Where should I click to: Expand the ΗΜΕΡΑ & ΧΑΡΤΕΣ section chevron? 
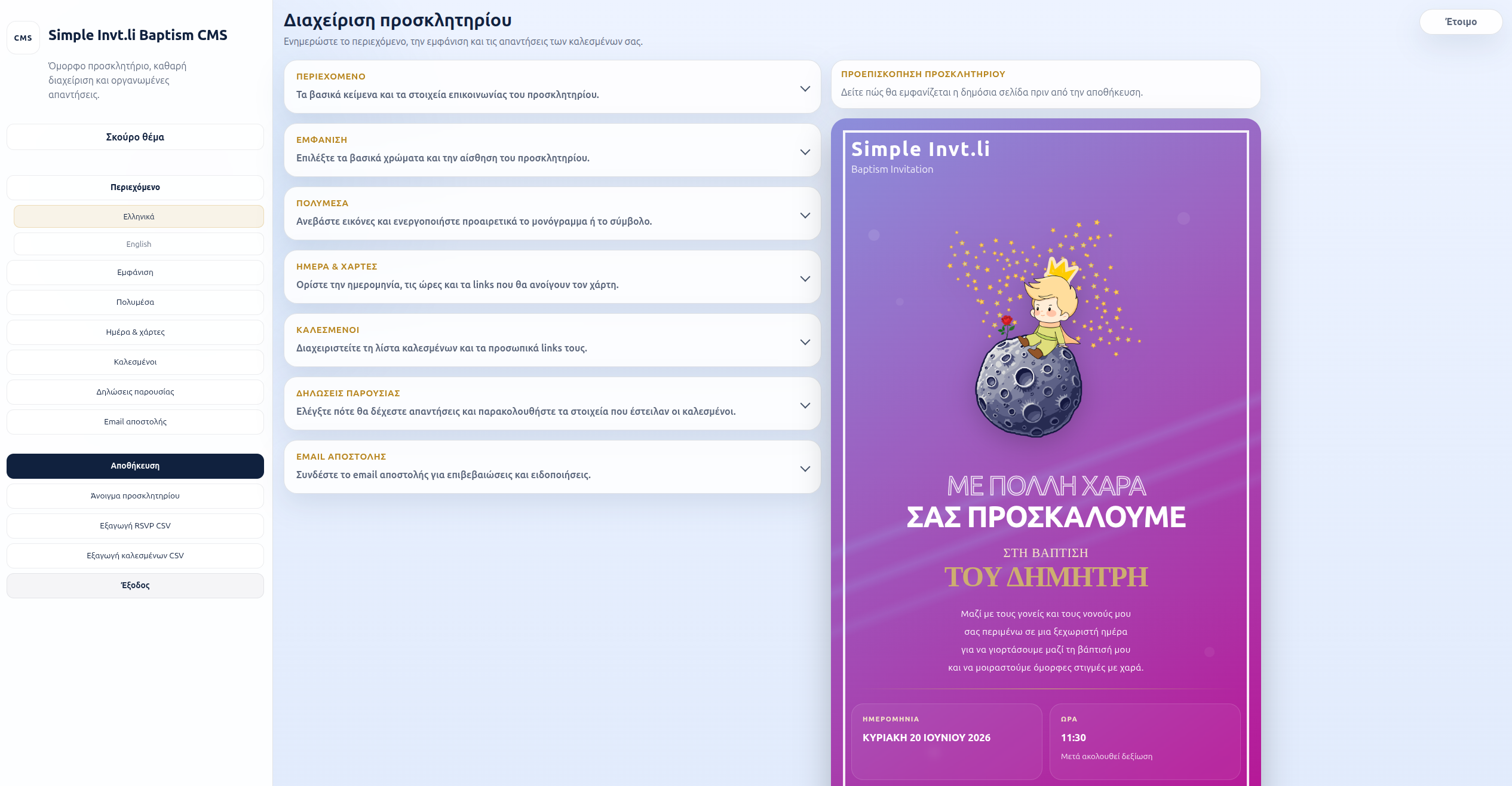pos(805,279)
